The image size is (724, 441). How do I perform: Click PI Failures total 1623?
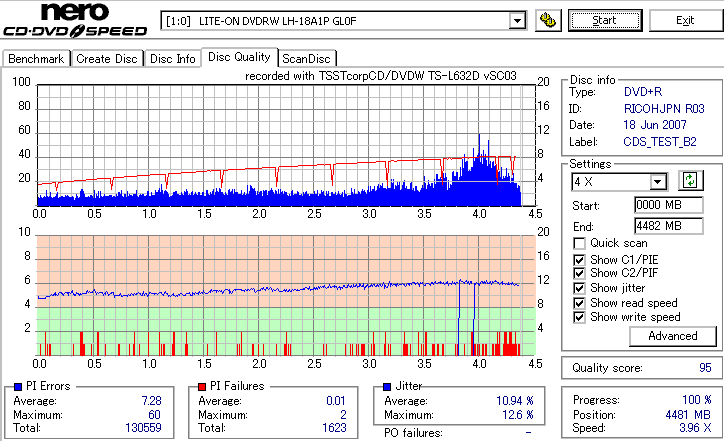(x=334, y=428)
